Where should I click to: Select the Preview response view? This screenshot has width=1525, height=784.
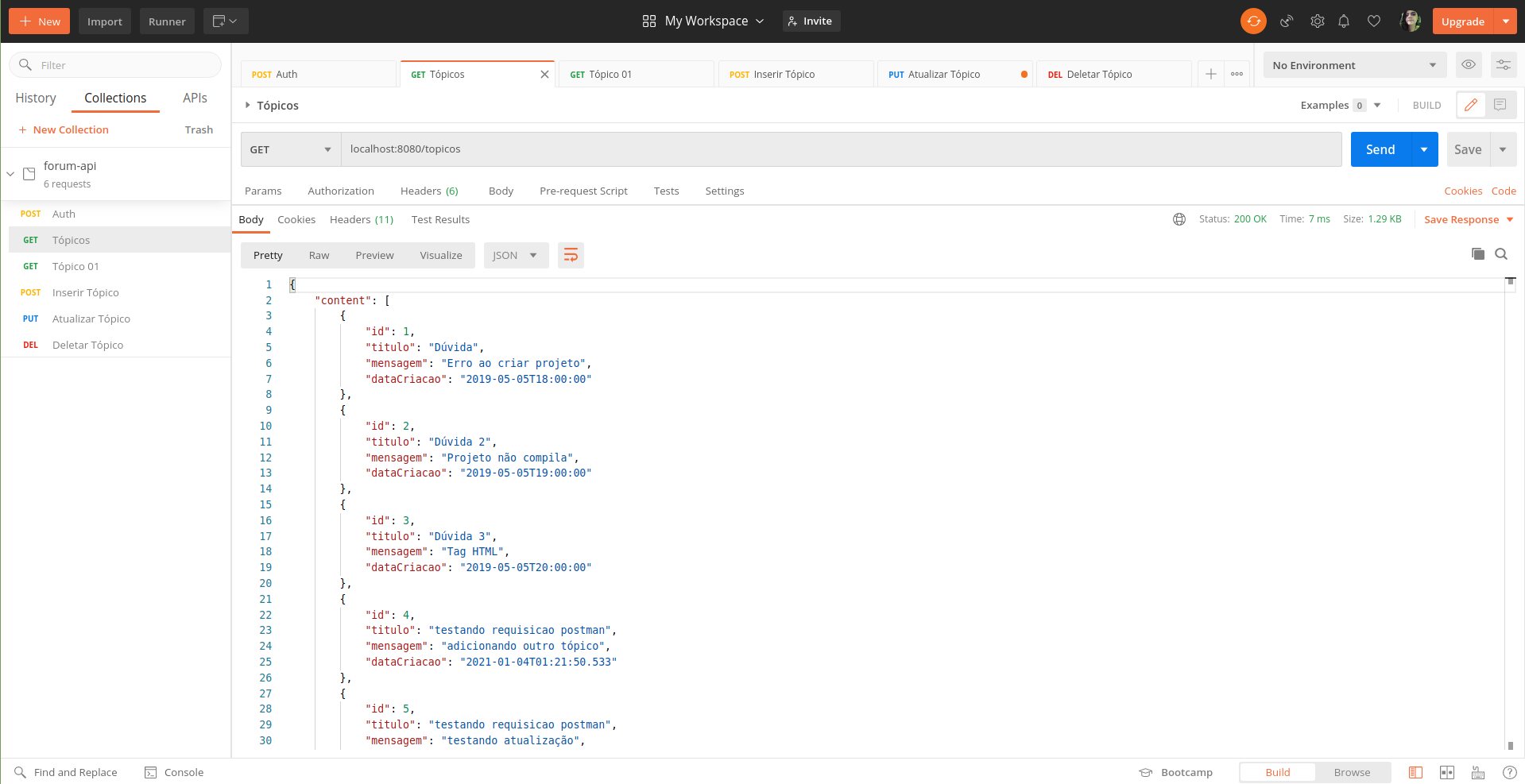click(374, 255)
